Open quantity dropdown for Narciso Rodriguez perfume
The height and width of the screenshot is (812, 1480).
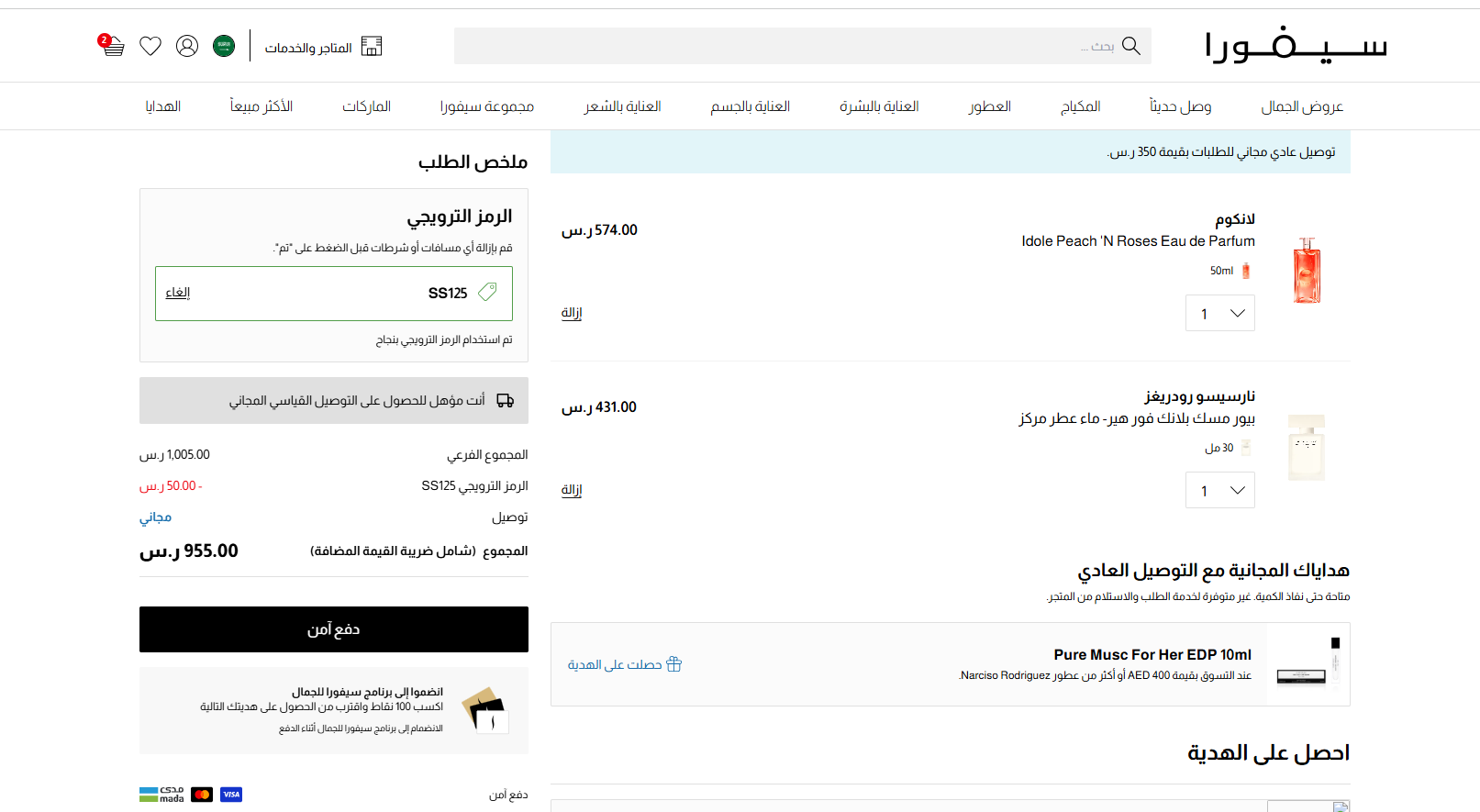[x=1219, y=490]
